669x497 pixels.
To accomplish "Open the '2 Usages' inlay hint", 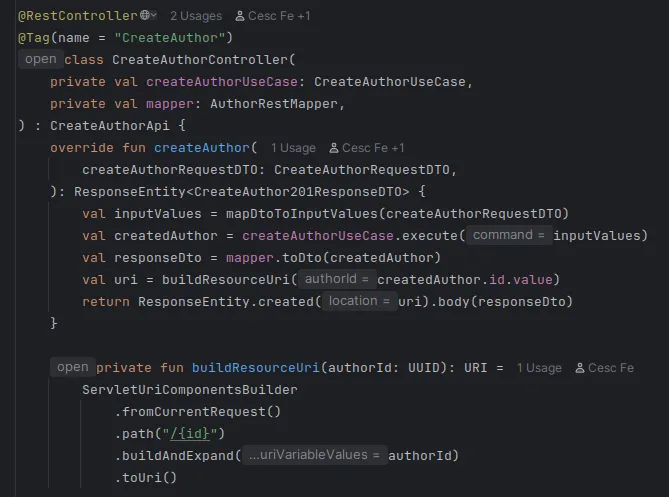I will pos(196,16).
